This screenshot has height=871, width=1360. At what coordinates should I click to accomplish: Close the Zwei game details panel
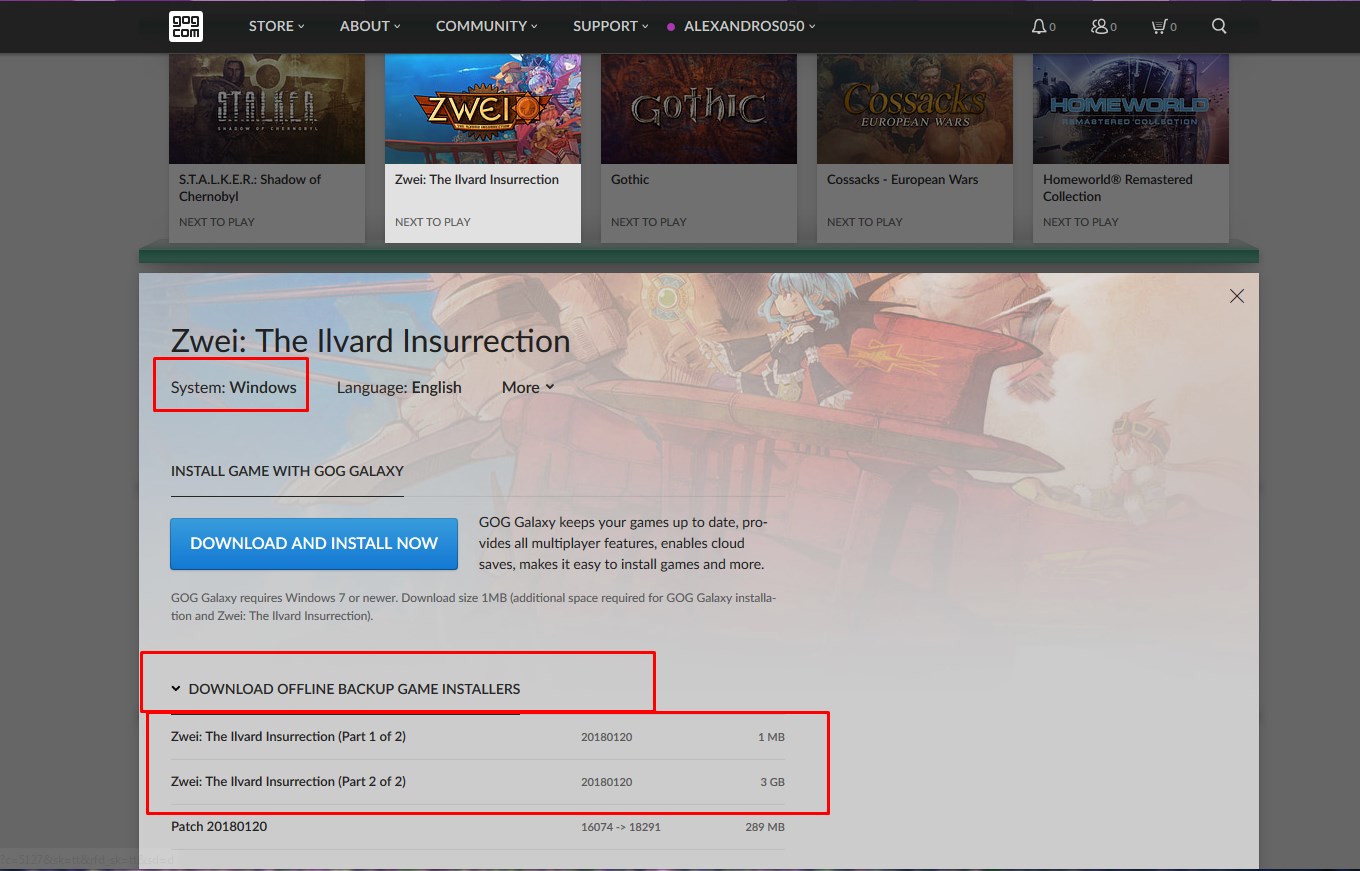[x=1237, y=296]
